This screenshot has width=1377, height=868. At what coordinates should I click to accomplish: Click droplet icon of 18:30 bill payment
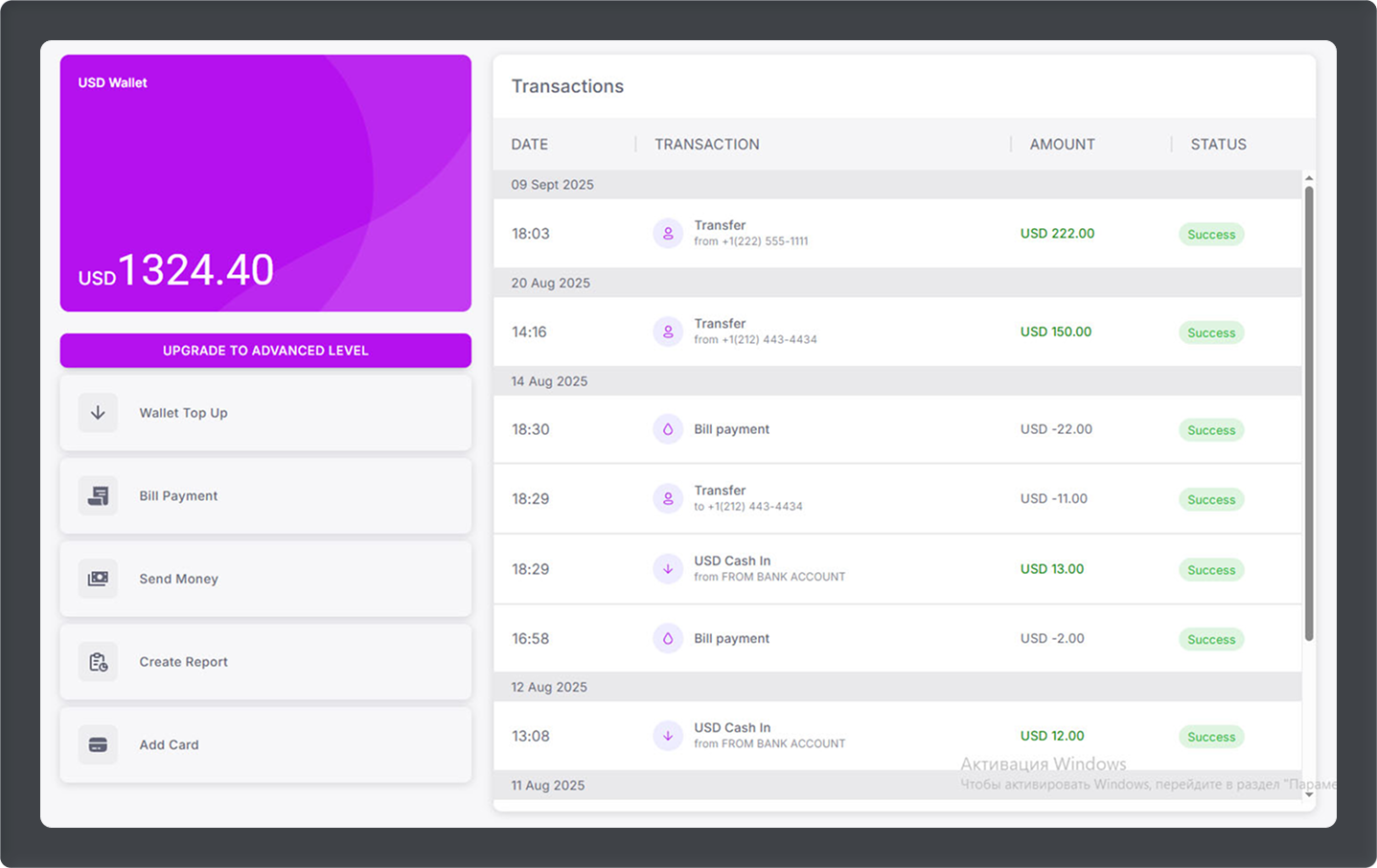coord(668,429)
